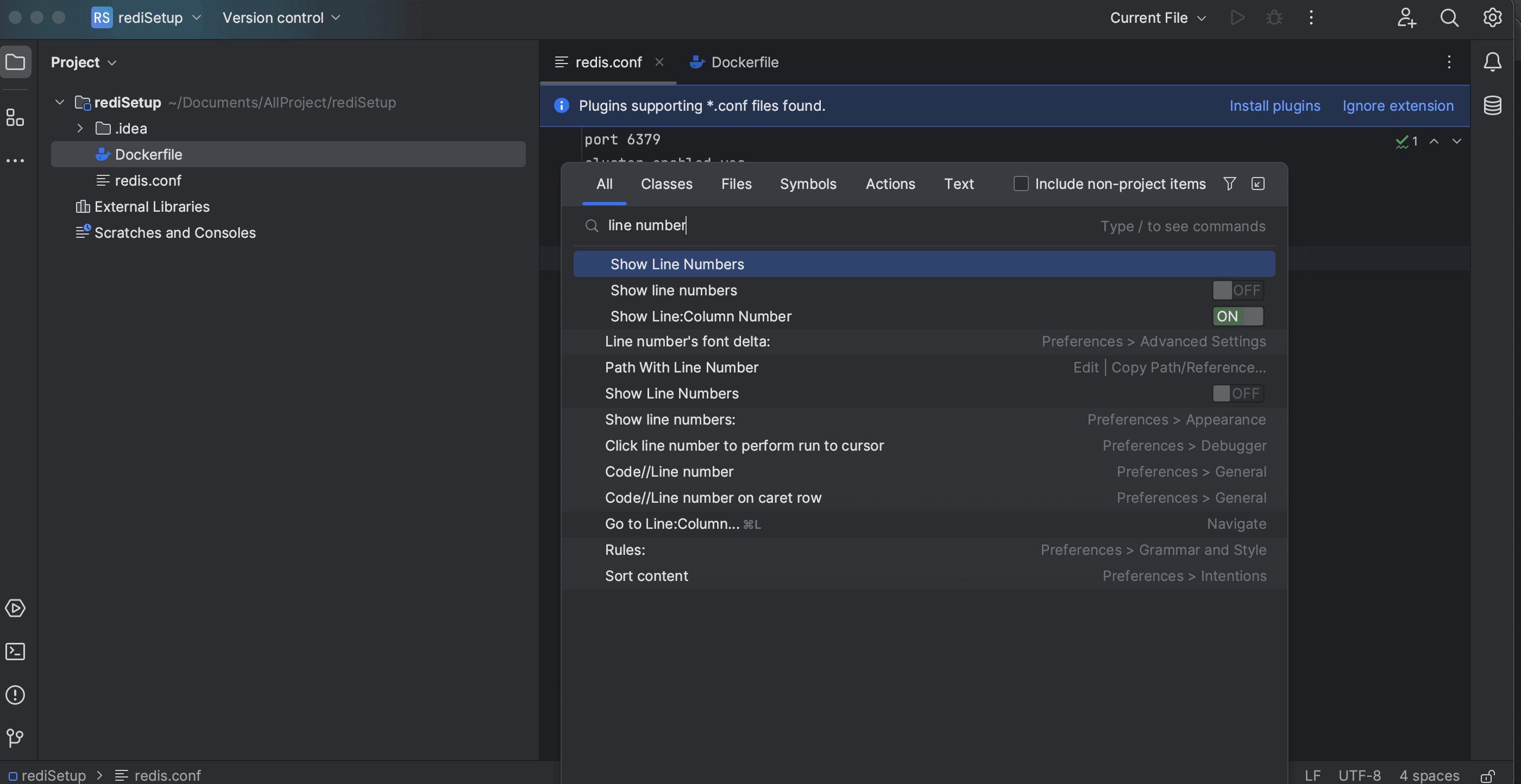Click rediSetup breadcrumb in status bar
Image resolution: width=1521 pixels, height=784 pixels.
(x=47, y=776)
